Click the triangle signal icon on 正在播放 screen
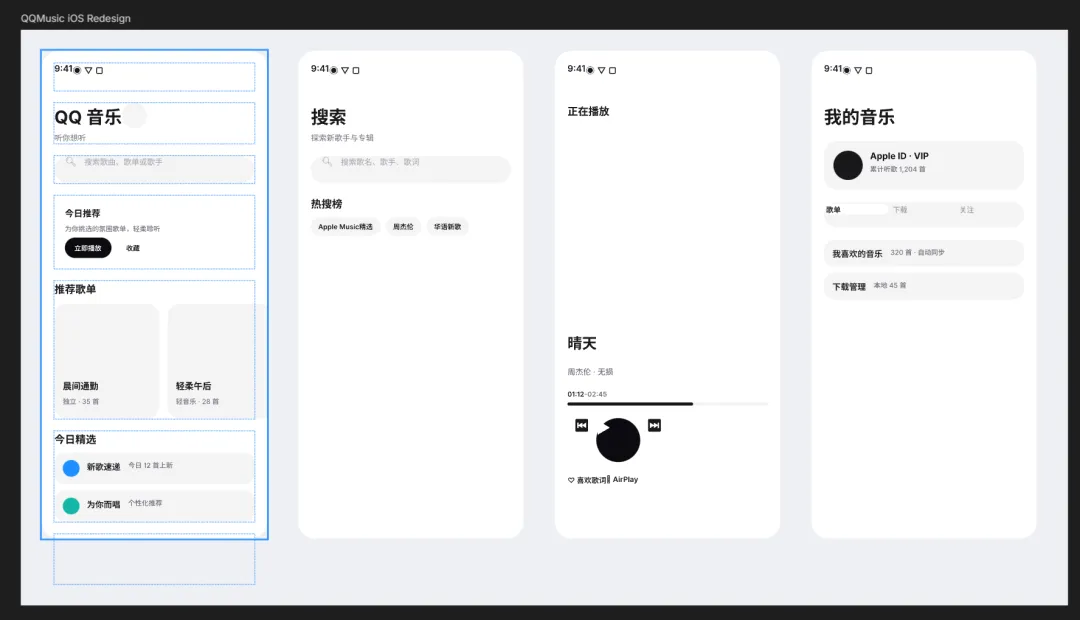1080x620 pixels. point(601,70)
